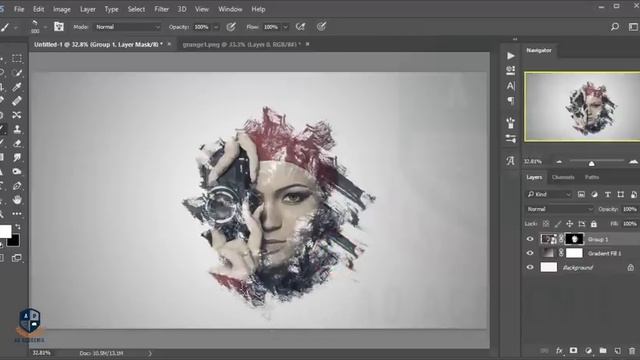Open the Actions panel play icon
Image resolution: width=640 pixels, height=360 pixels.
click(511, 56)
